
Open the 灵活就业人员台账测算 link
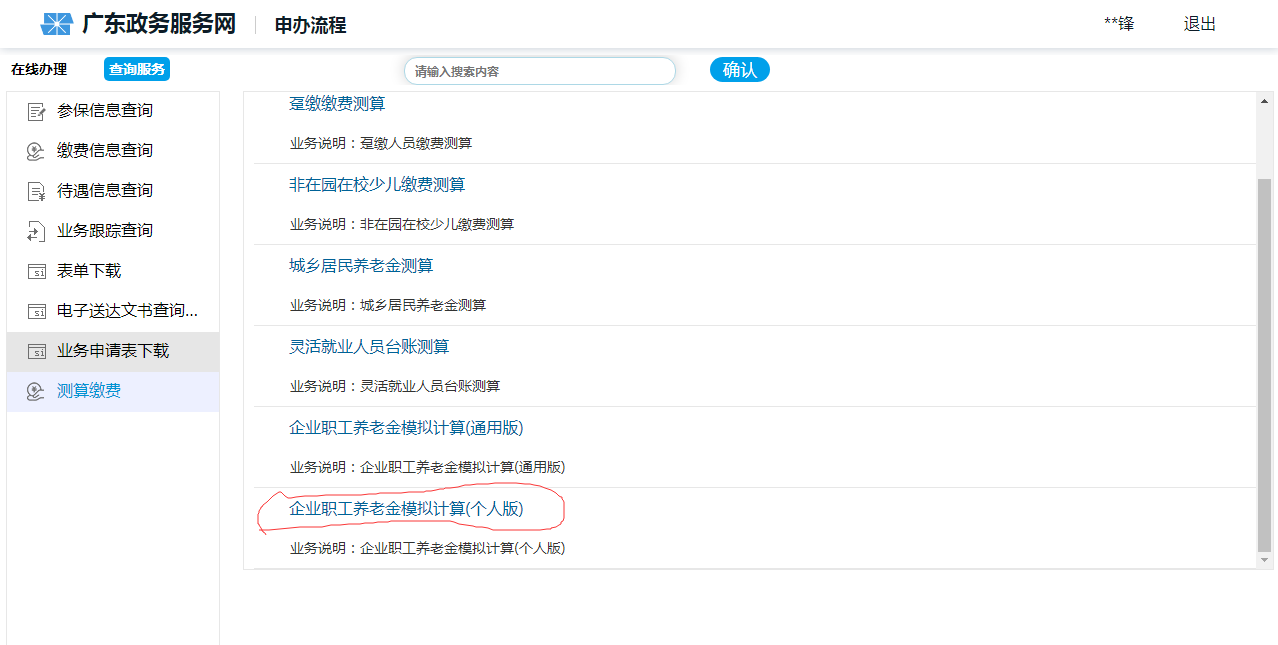point(369,347)
